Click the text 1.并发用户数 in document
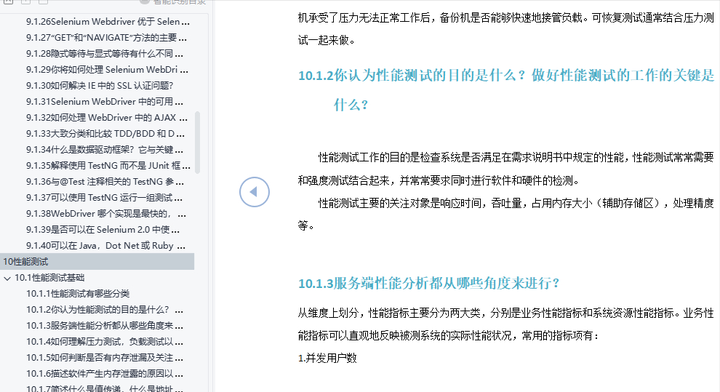 click(327, 358)
